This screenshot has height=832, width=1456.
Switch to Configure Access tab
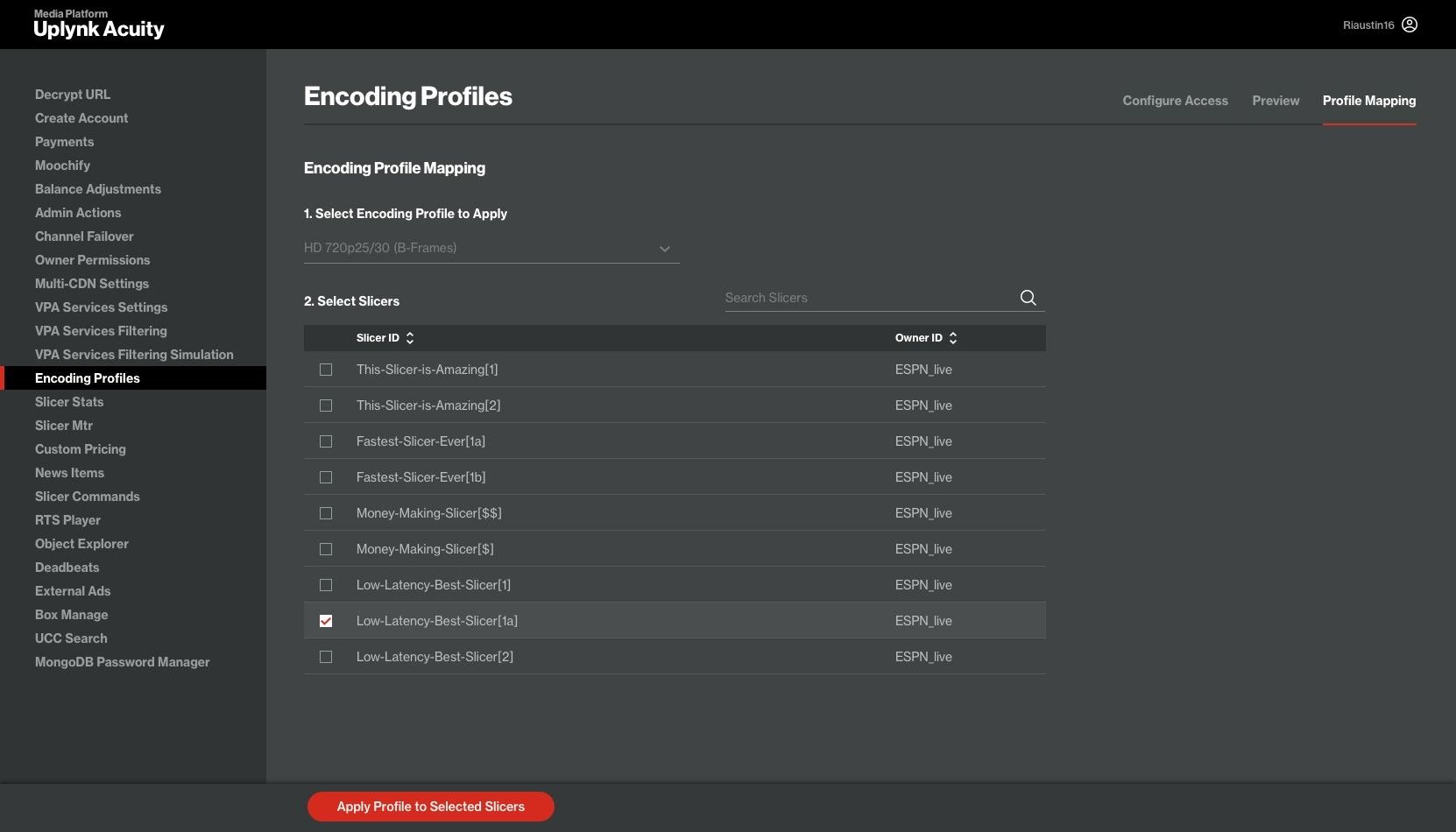pyautogui.click(x=1175, y=101)
